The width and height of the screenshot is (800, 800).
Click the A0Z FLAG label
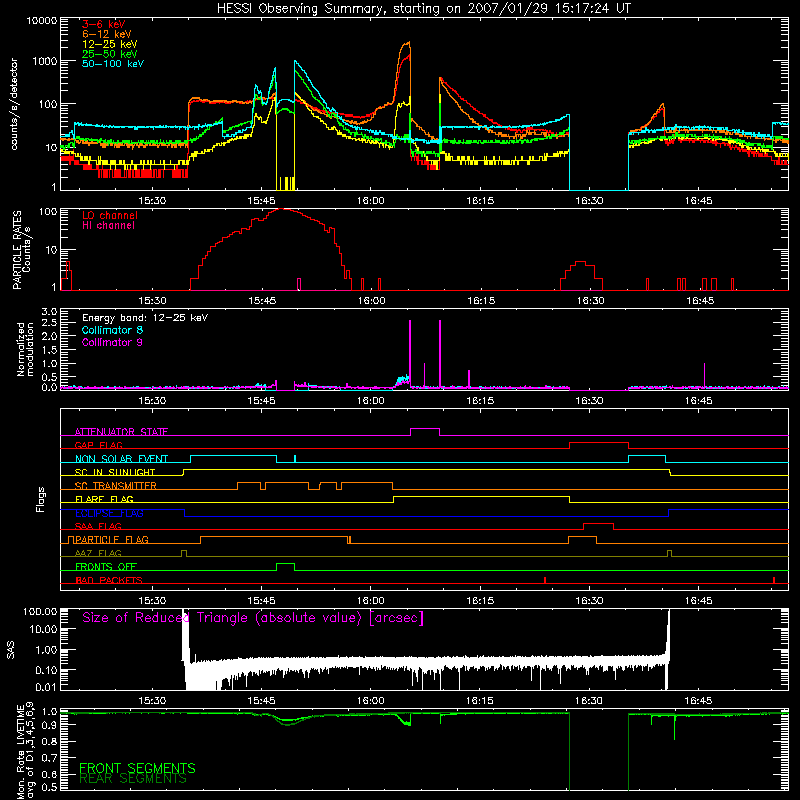pos(98,553)
